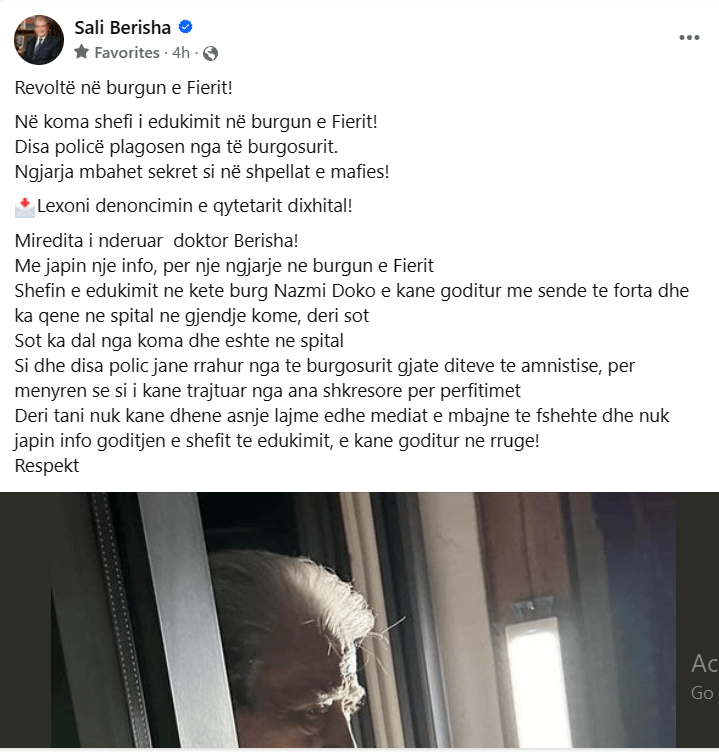Click the Favorites star icon

click(x=82, y=52)
